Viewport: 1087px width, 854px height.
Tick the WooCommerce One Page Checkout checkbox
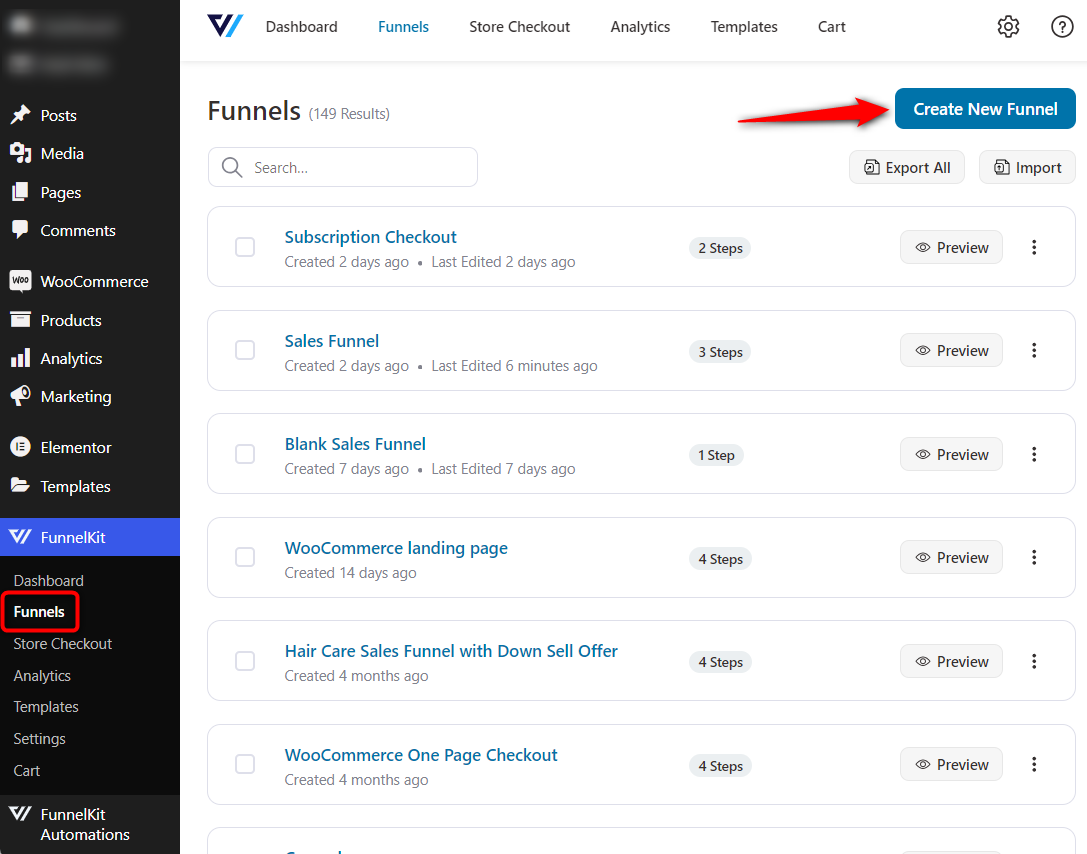245,765
